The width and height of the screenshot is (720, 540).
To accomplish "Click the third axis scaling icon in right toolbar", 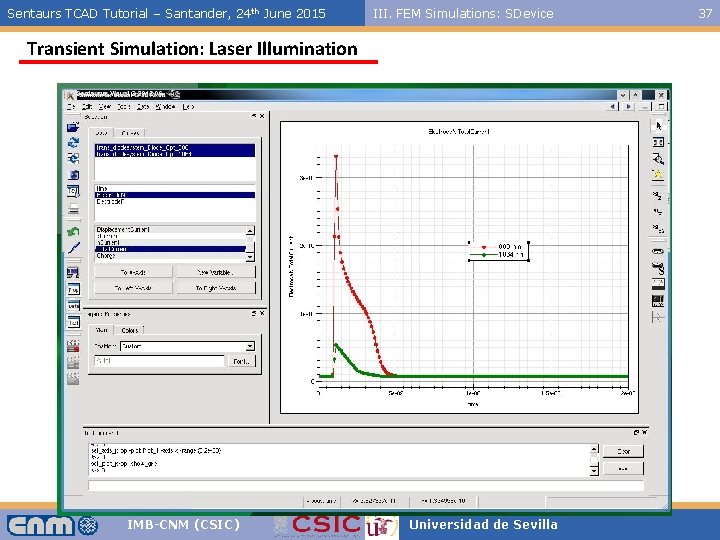I will click(x=658, y=228).
